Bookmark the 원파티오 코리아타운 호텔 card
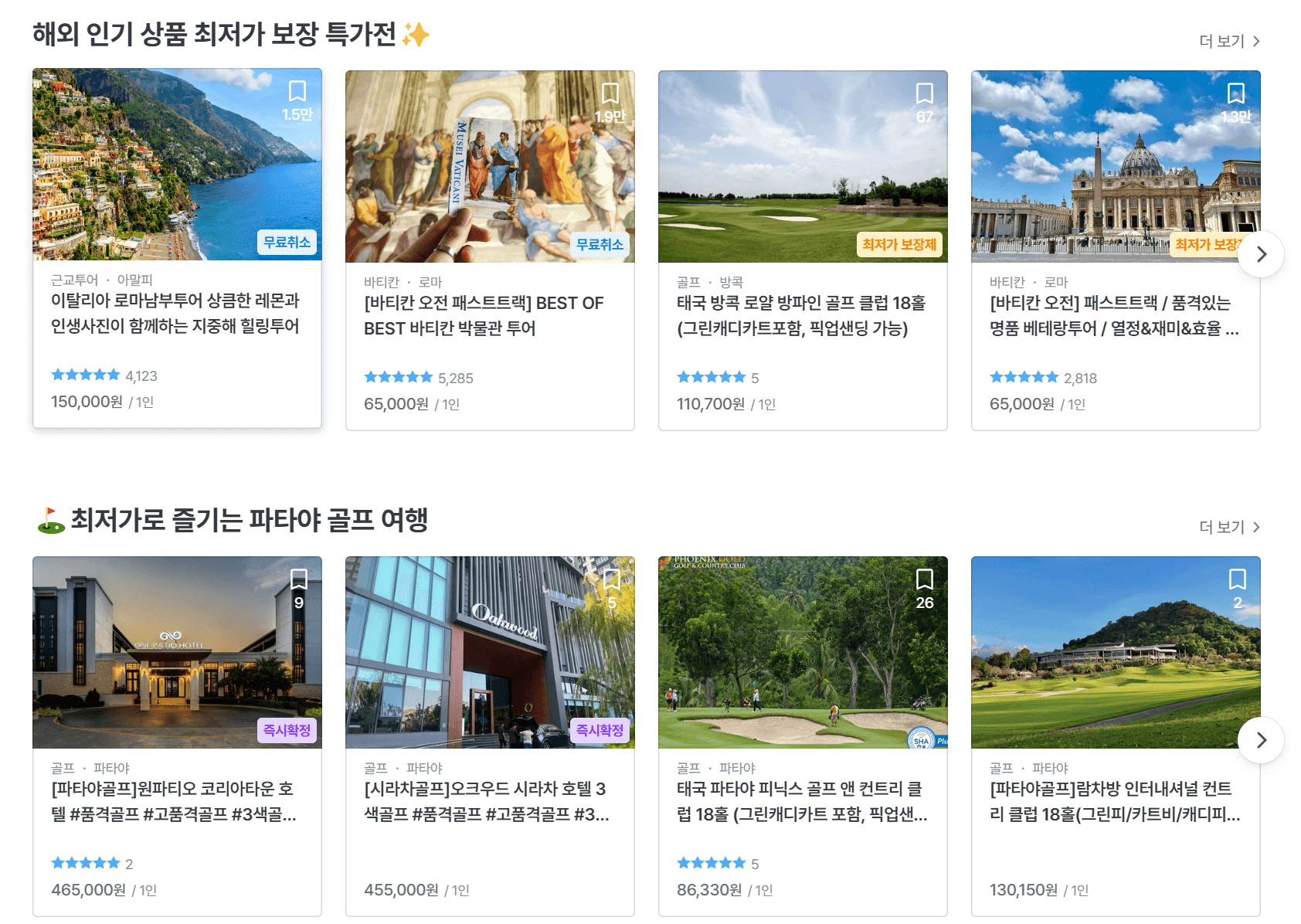This screenshot has height=924, width=1301. [x=300, y=580]
